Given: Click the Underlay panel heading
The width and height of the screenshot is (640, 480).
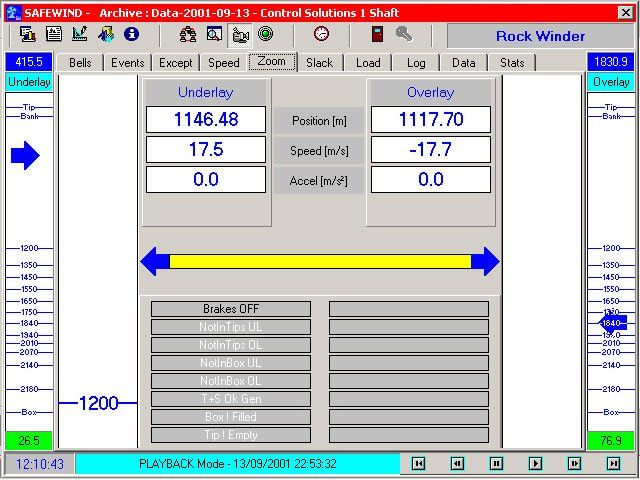Looking at the screenshot, I should click(x=206, y=92).
